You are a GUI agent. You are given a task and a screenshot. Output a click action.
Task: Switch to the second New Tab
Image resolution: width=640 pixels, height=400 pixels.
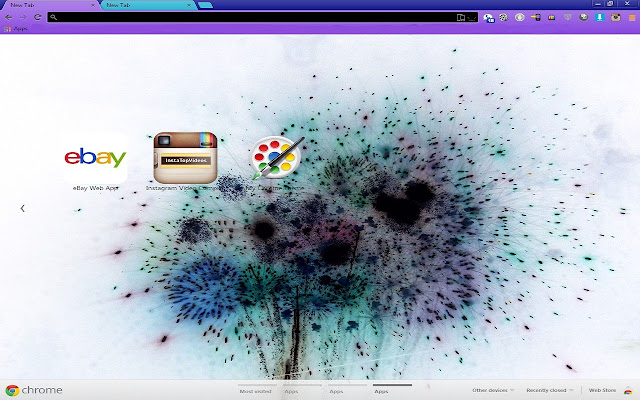[x=147, y=5]
